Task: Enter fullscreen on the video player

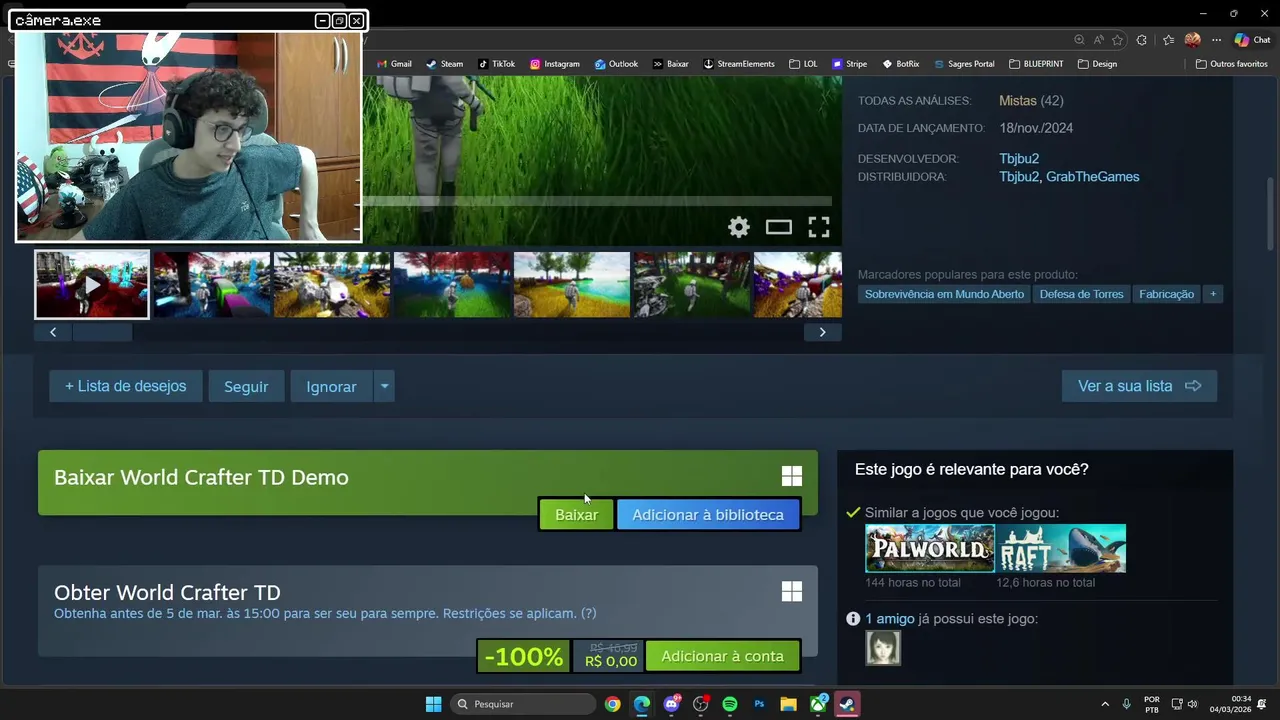Action: (819, 227)
